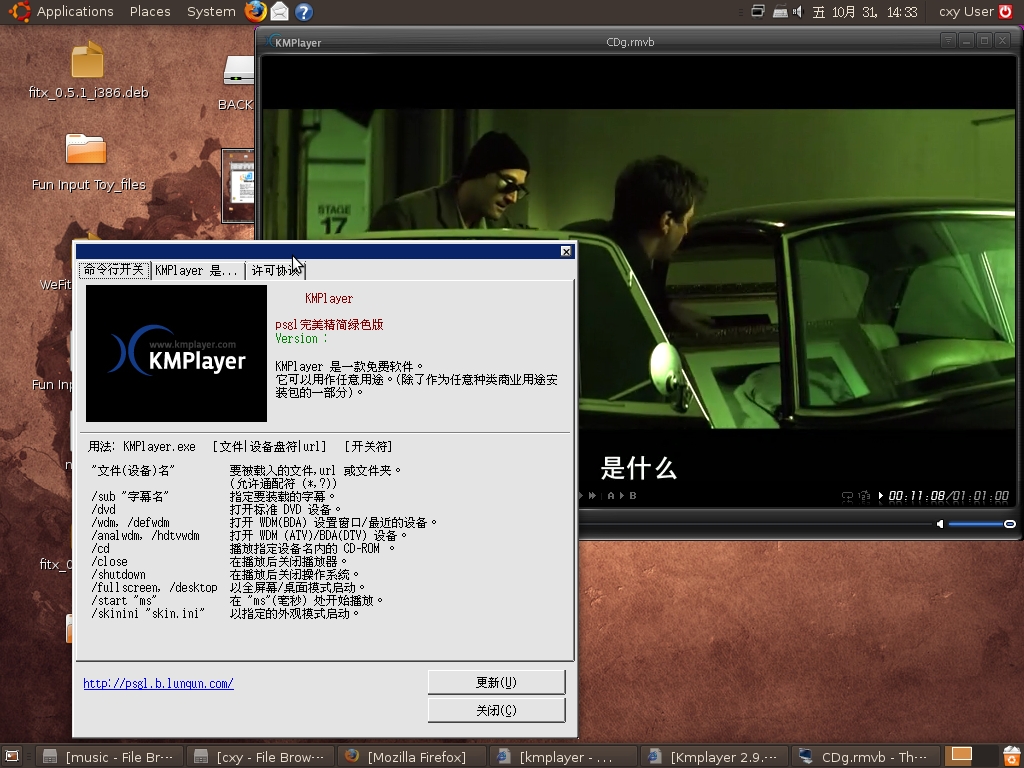
Task: Click the display settings tray icon
Action: click(758, 11)
